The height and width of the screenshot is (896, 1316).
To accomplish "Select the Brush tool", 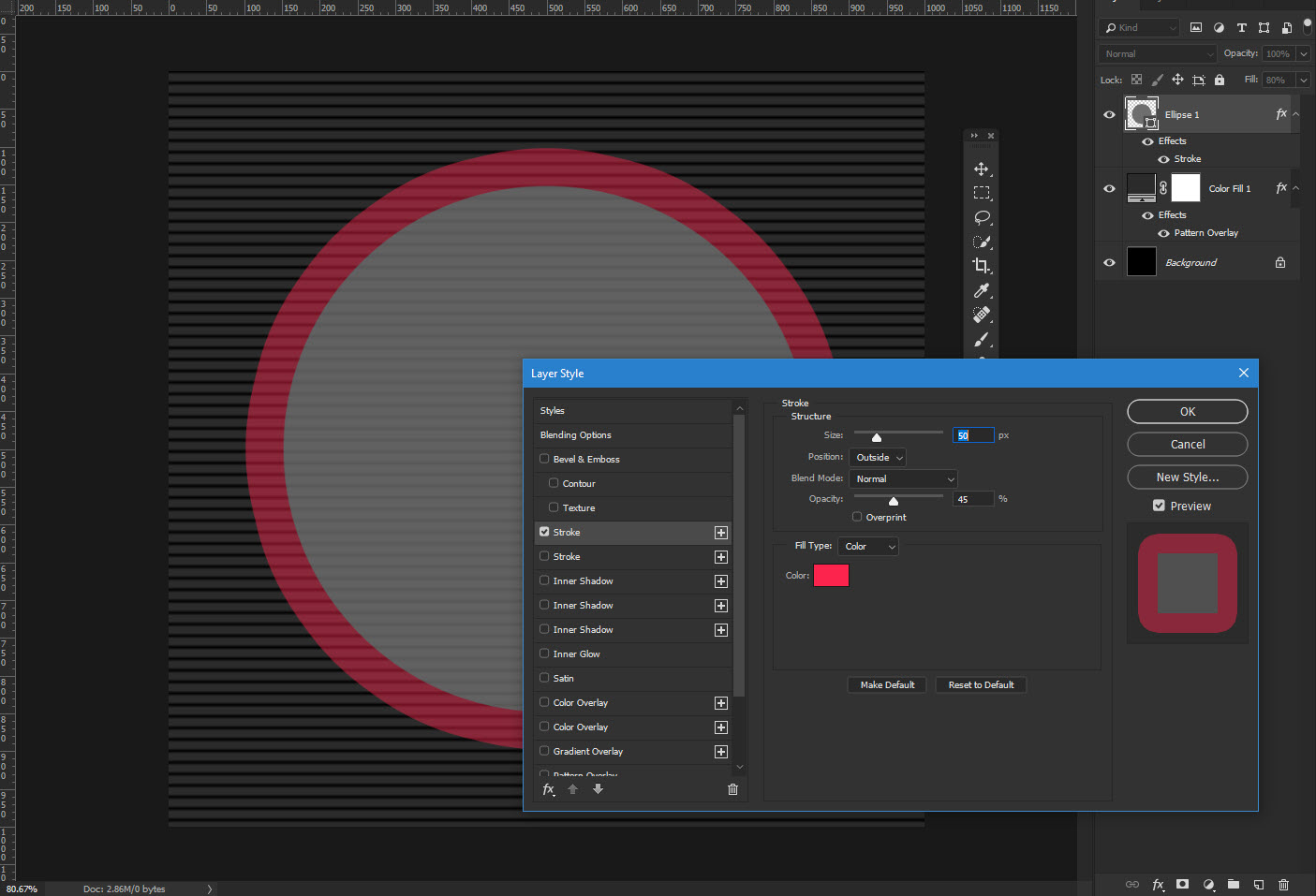I will 983,339.
